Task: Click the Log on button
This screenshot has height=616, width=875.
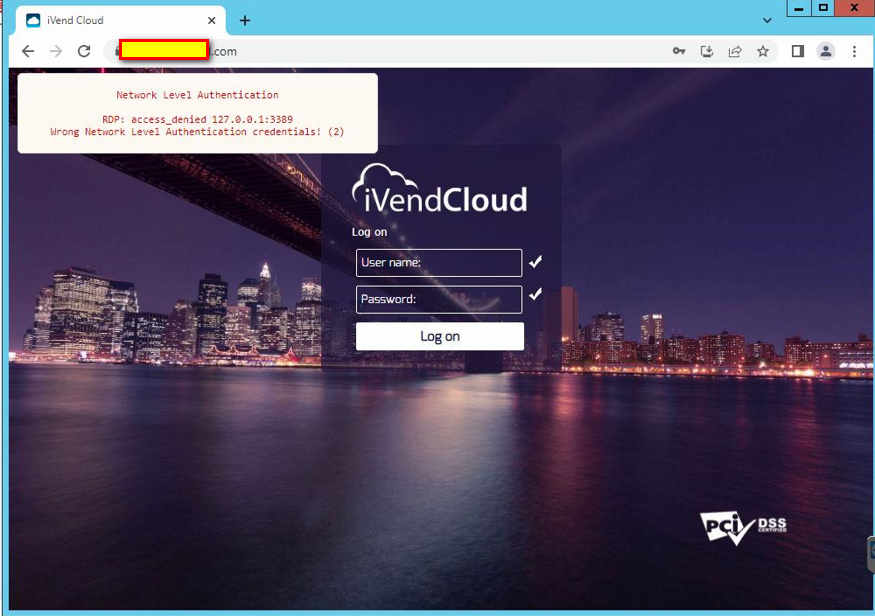Action: point(440,336)
